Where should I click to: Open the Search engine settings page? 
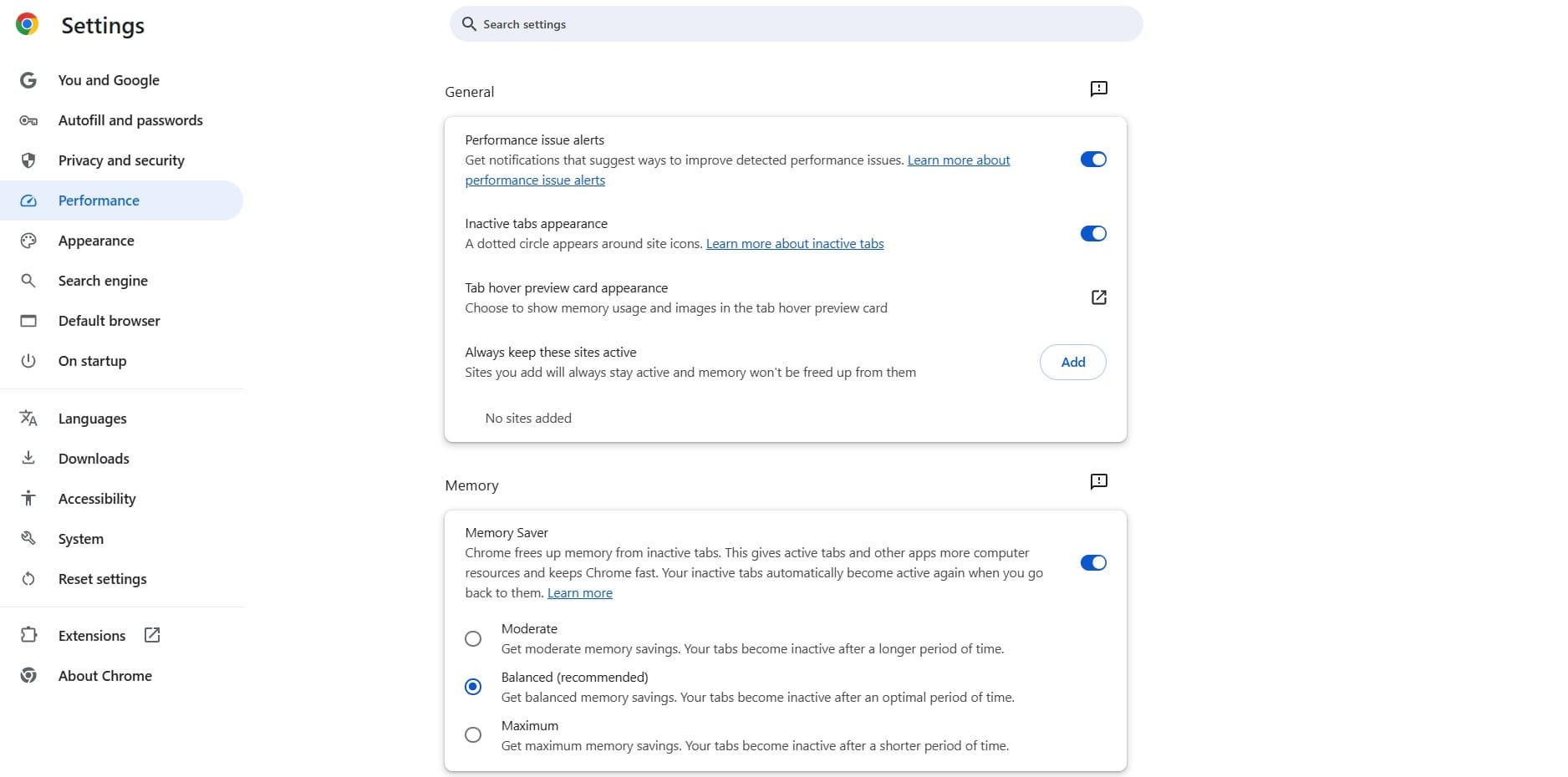coord(103,281)
